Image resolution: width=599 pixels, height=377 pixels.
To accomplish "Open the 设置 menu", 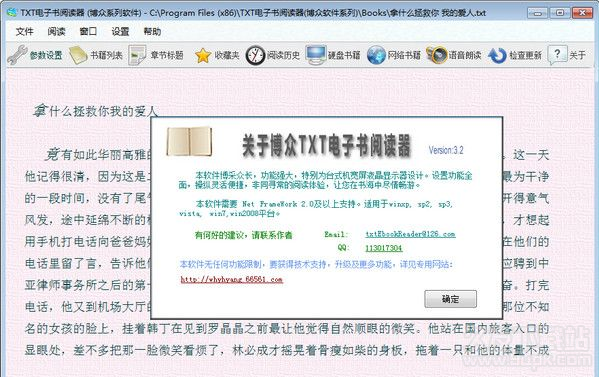I will (120, 31).
